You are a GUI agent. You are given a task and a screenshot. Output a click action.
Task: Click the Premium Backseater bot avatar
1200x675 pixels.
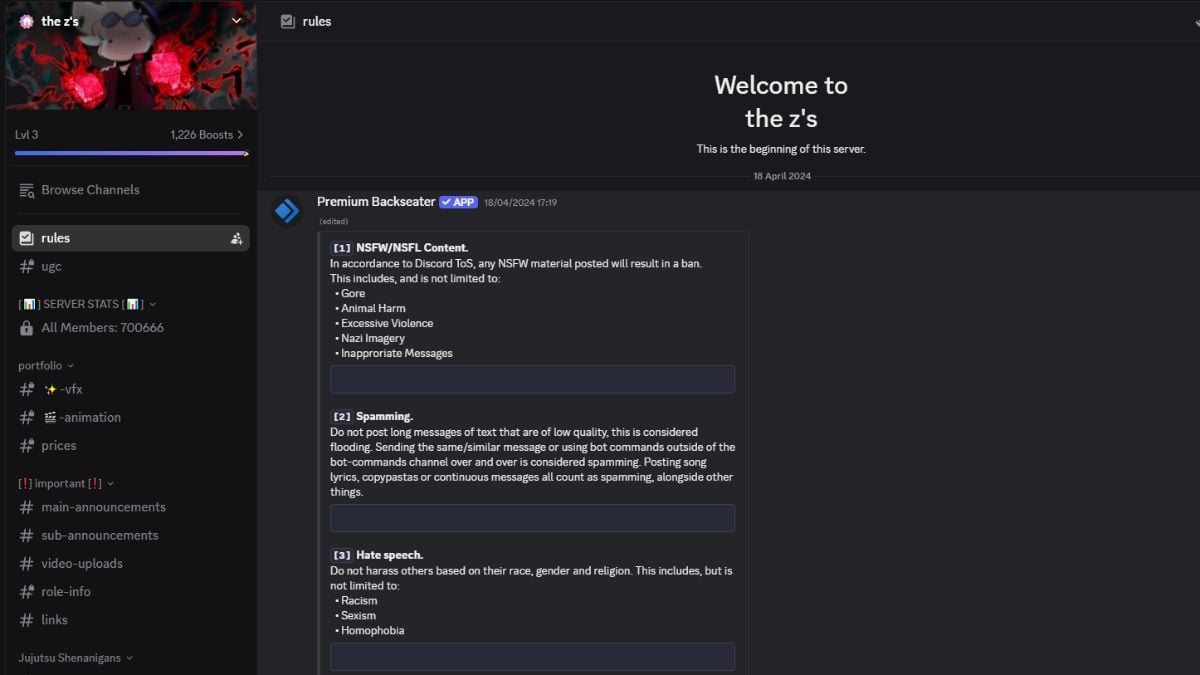287,210
